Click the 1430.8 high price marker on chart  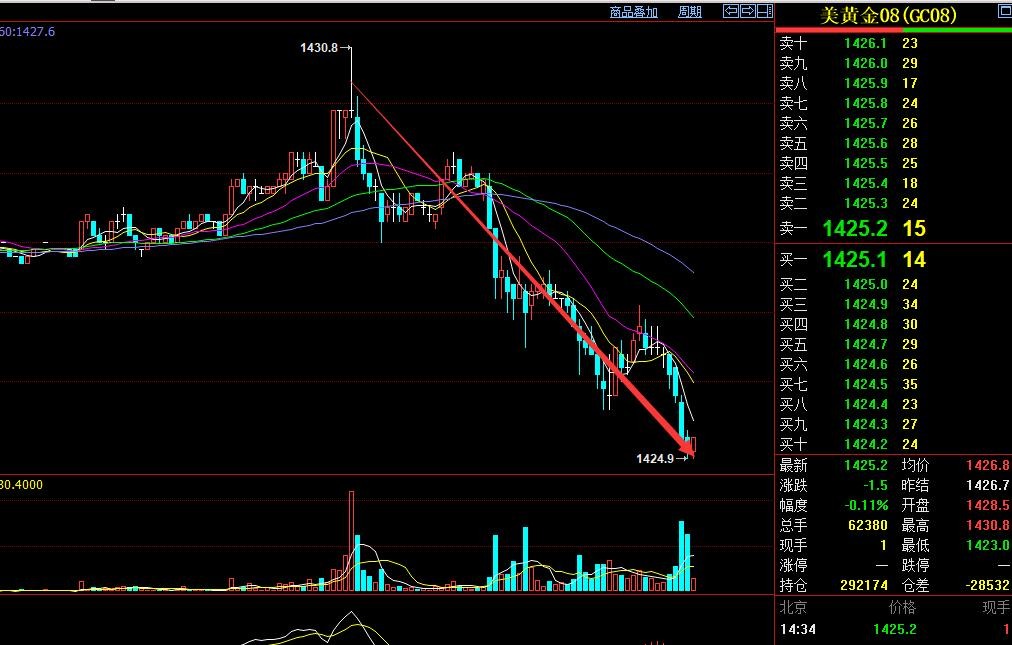[319, 47]
